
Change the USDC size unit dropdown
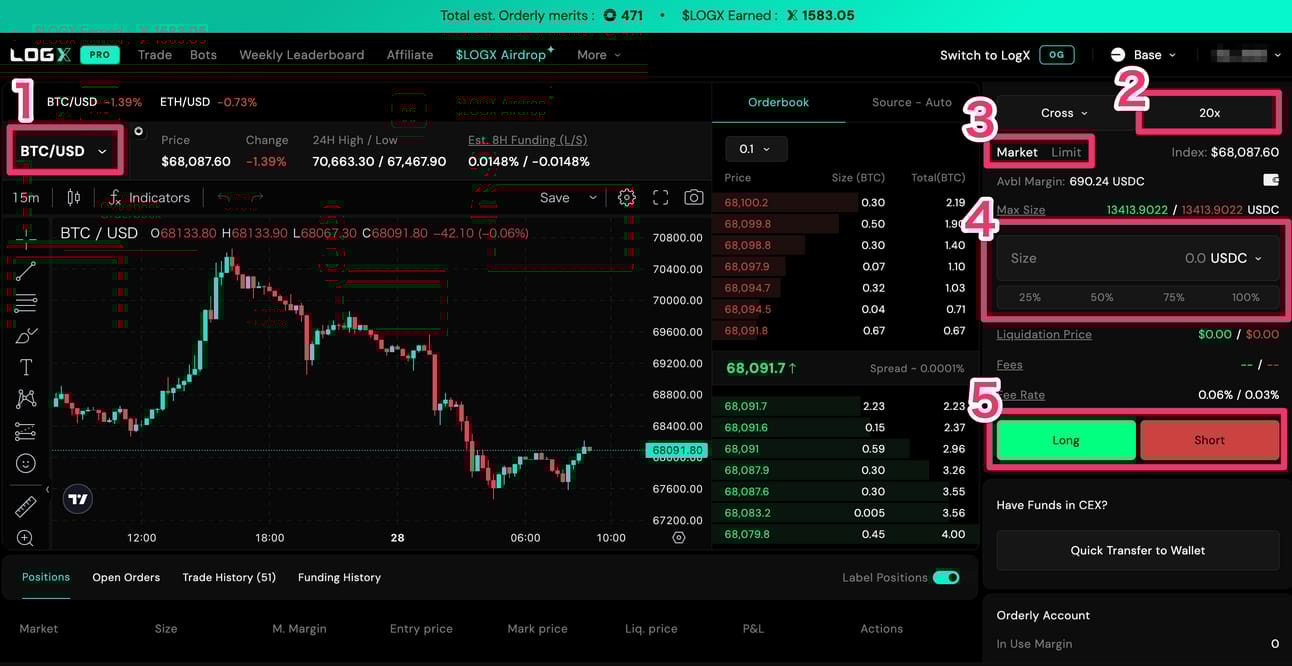click(1236, 258)
